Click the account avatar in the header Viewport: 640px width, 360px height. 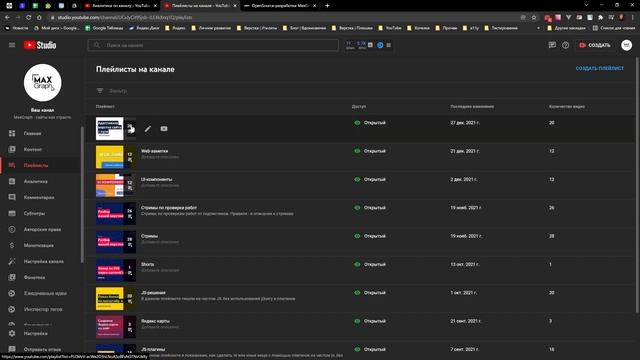627,45
